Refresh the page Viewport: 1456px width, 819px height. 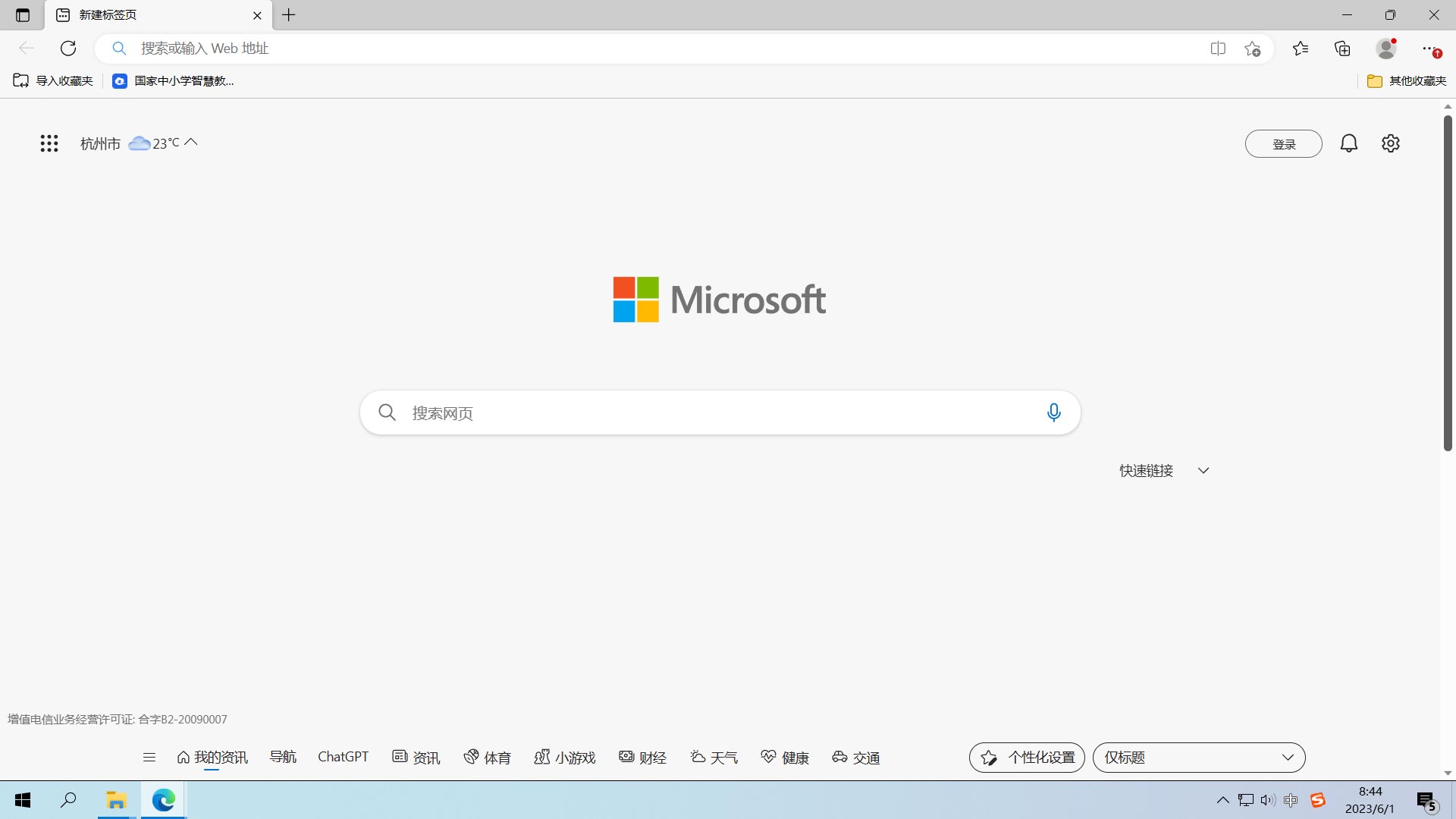point(68,49)
